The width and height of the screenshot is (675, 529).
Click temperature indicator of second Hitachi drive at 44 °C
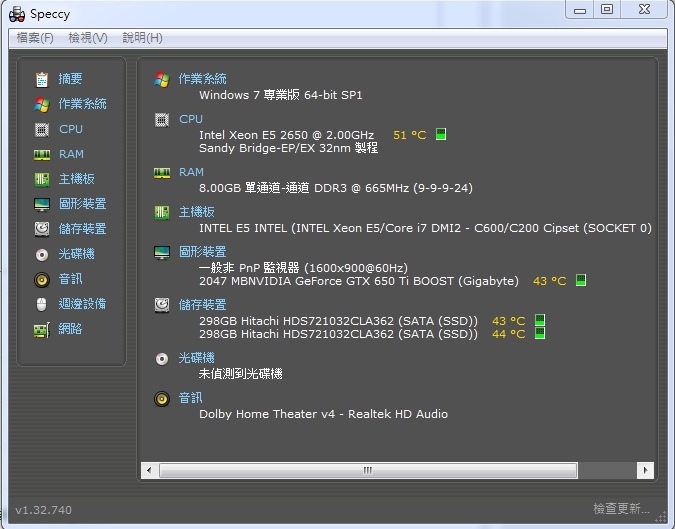[540, 333]
